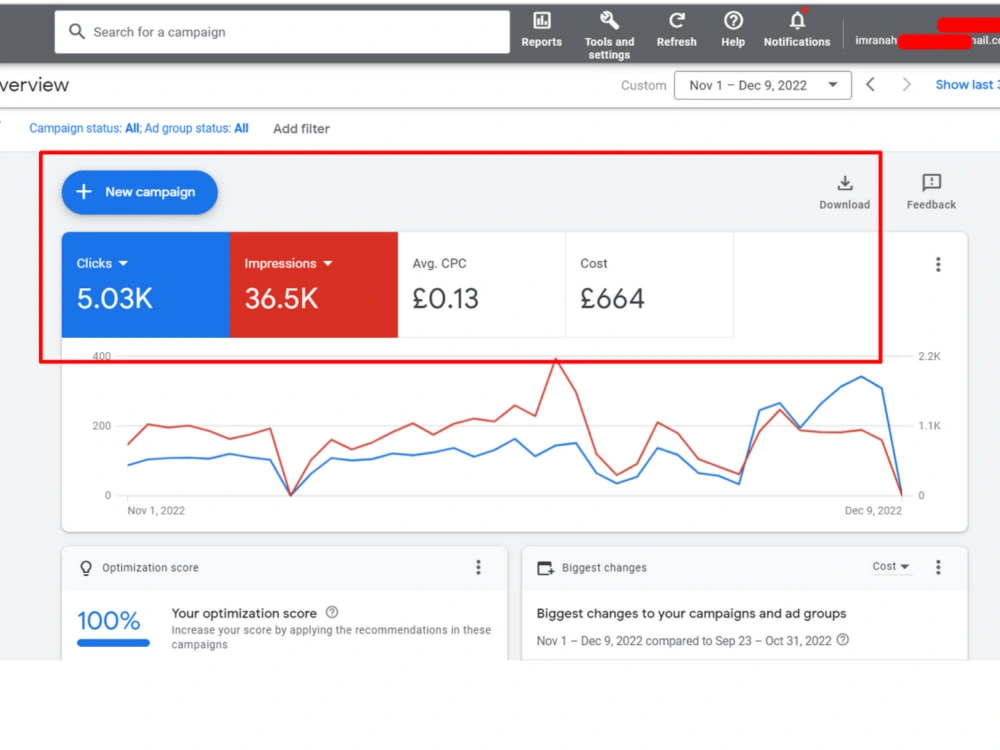Viewport: 1000px width, 750px height.
Task: Expand the Clicks metric dropdown
Action: 123,263
